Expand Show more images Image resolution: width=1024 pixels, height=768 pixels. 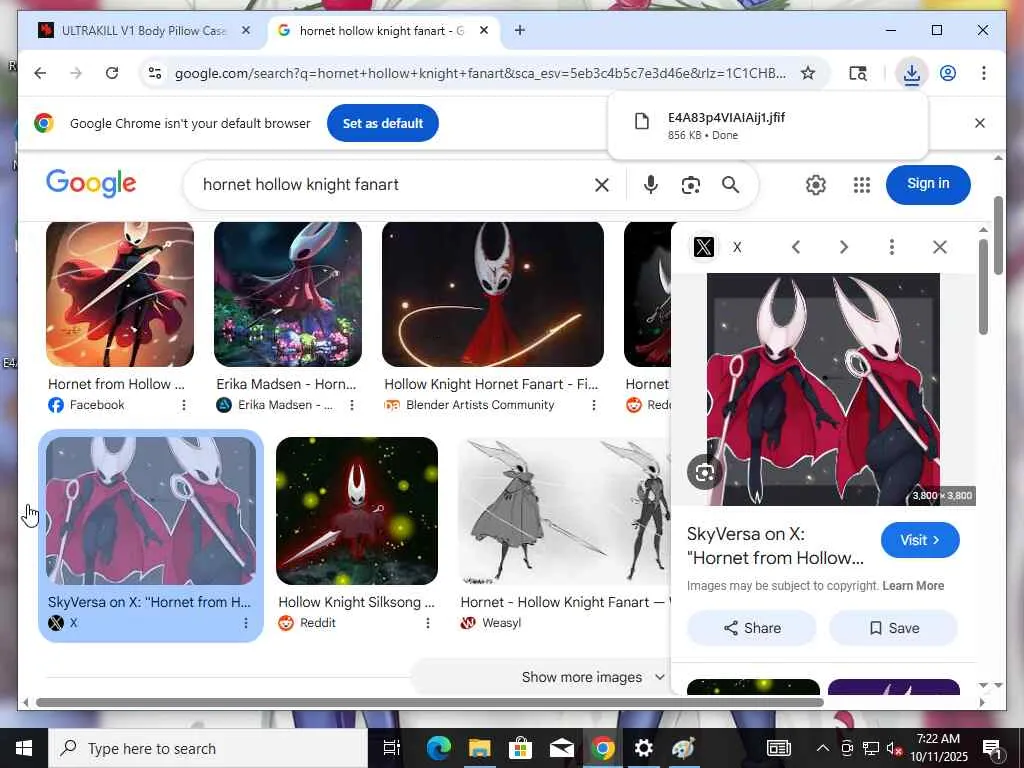[593, 677]
